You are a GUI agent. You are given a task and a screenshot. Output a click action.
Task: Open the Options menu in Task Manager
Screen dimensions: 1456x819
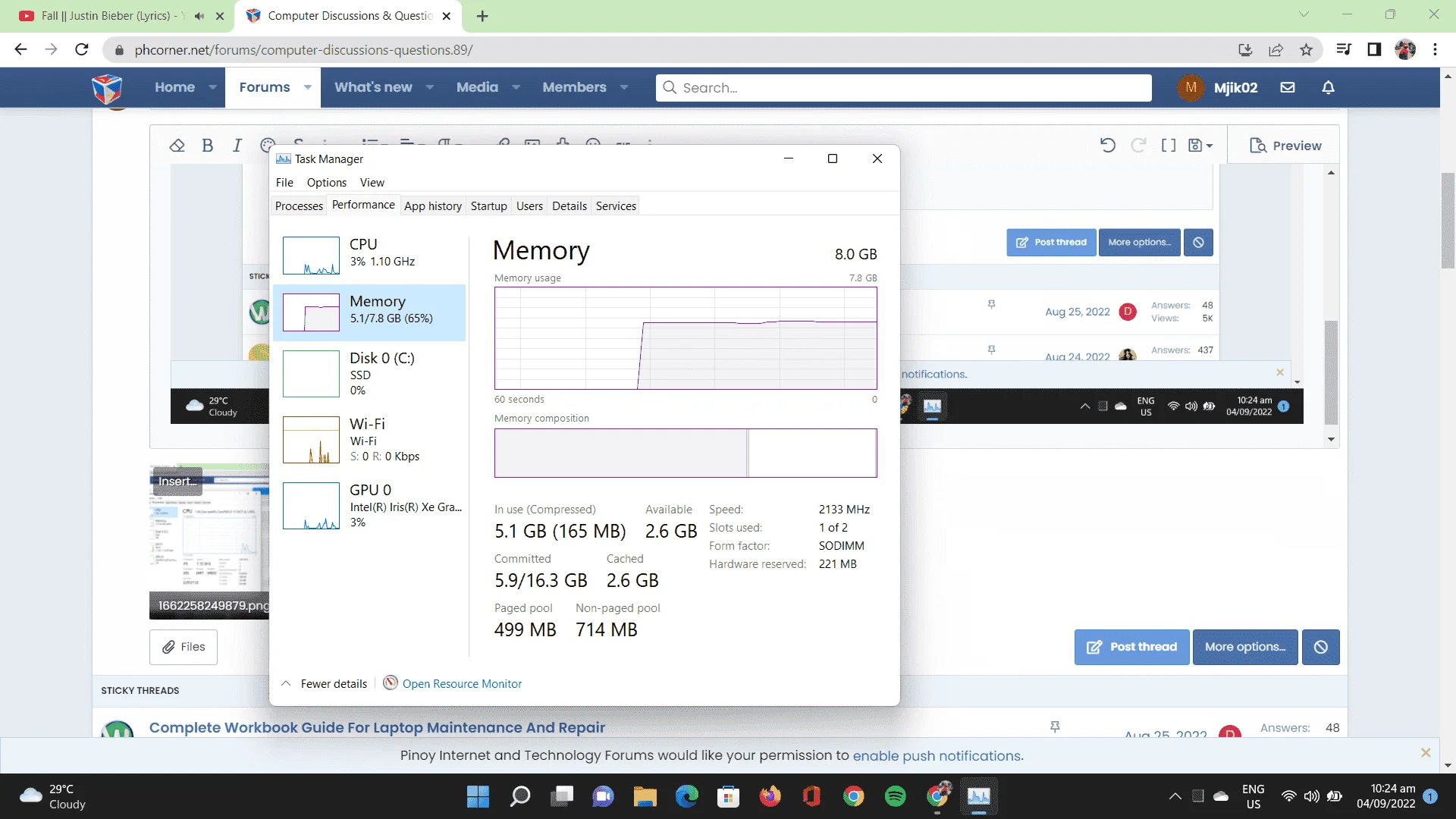(327, 183)
